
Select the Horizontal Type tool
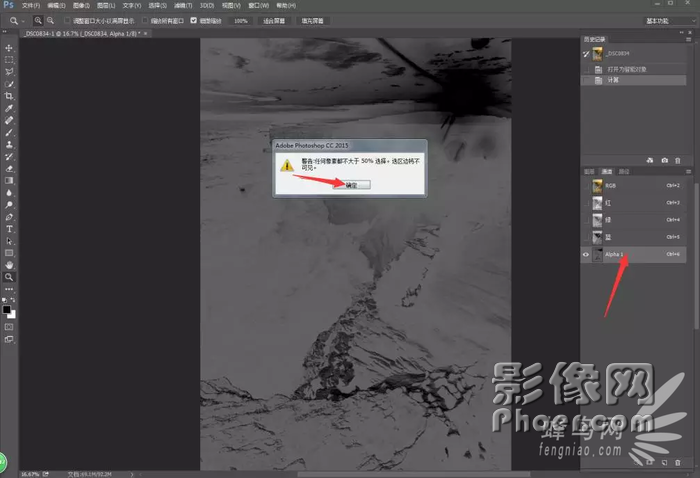pos(8,229)
